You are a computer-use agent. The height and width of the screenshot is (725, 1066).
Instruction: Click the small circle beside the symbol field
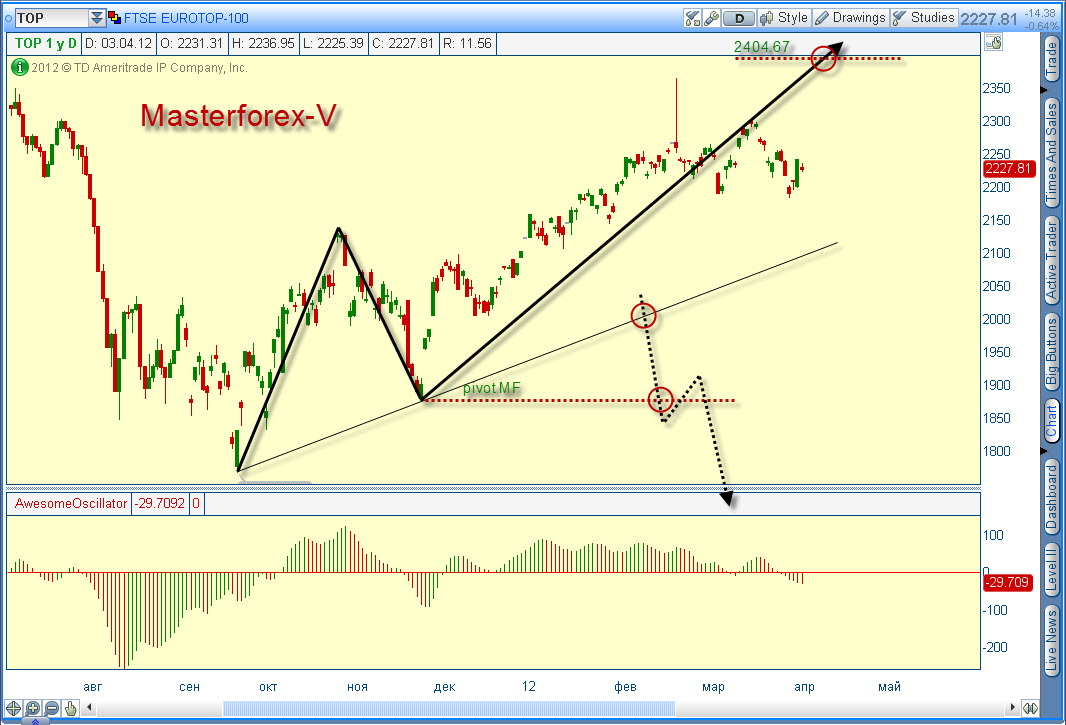(9, 18)
